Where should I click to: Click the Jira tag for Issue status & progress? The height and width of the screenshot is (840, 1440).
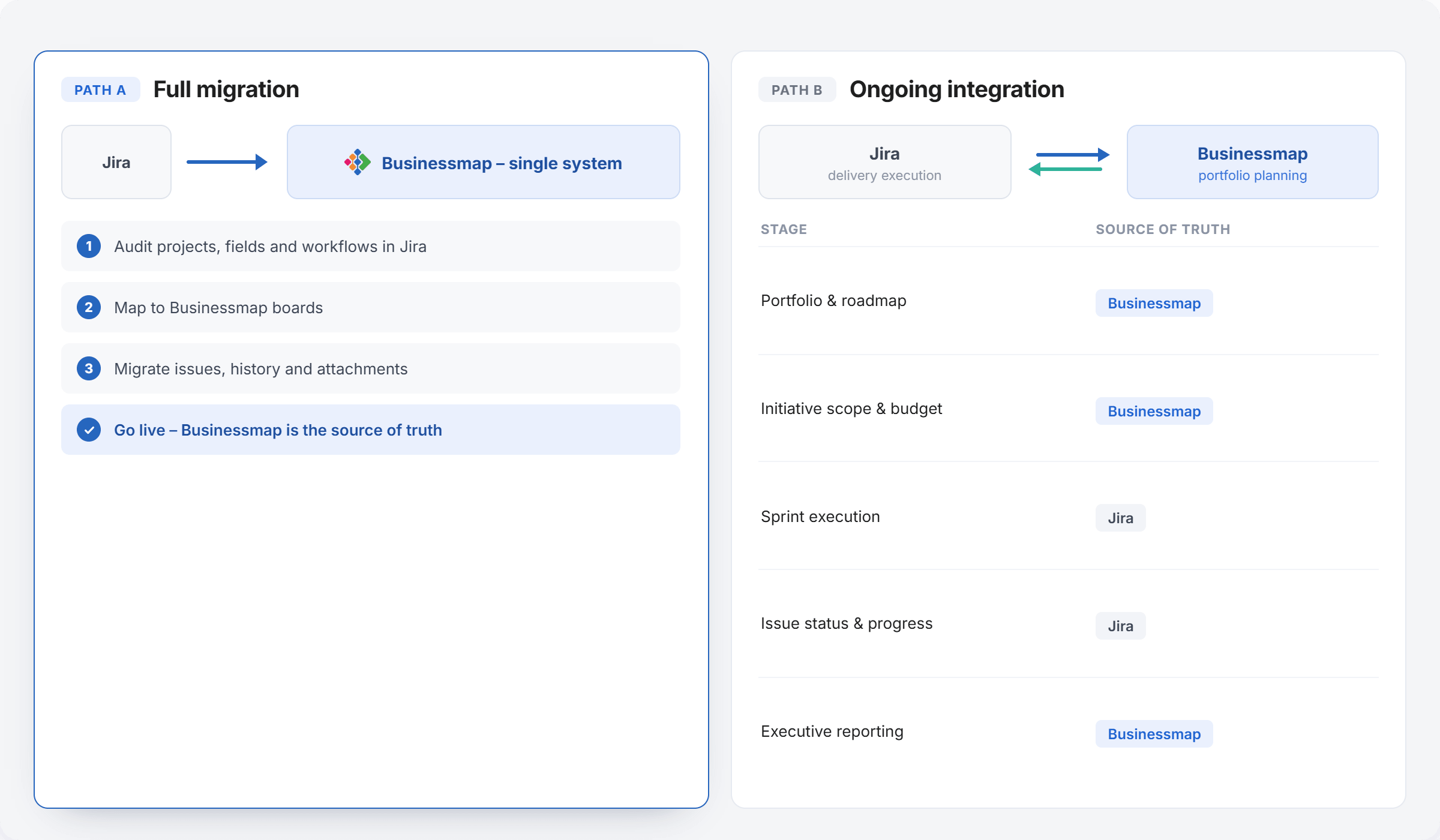[1121, 626]
